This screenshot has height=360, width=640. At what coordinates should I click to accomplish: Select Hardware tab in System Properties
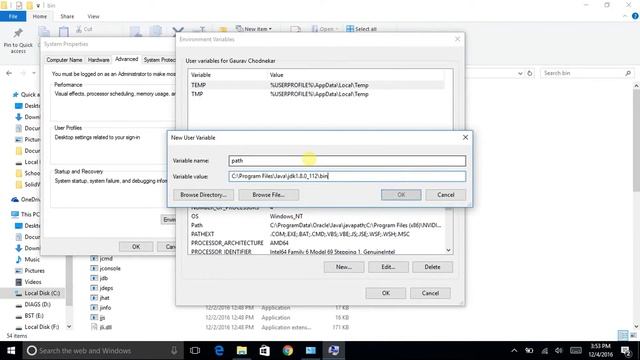click(99, 60)
